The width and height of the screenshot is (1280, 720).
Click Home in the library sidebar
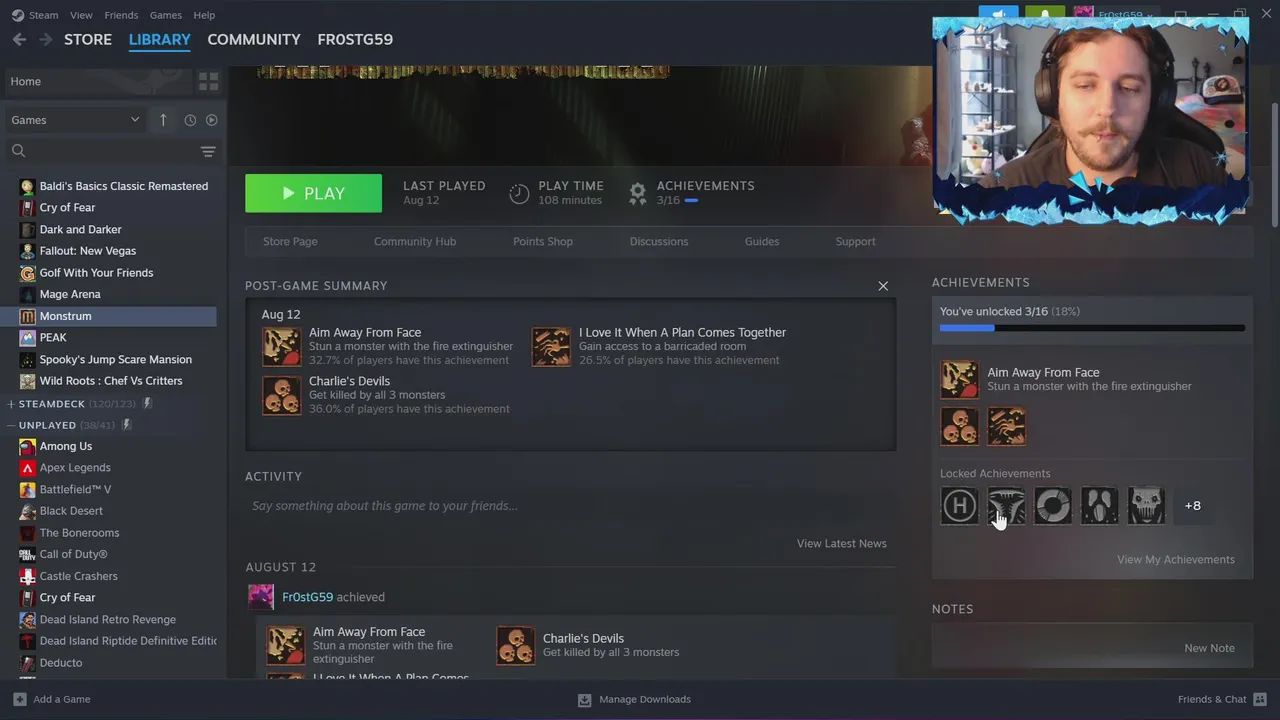click(x=99, y=81)
